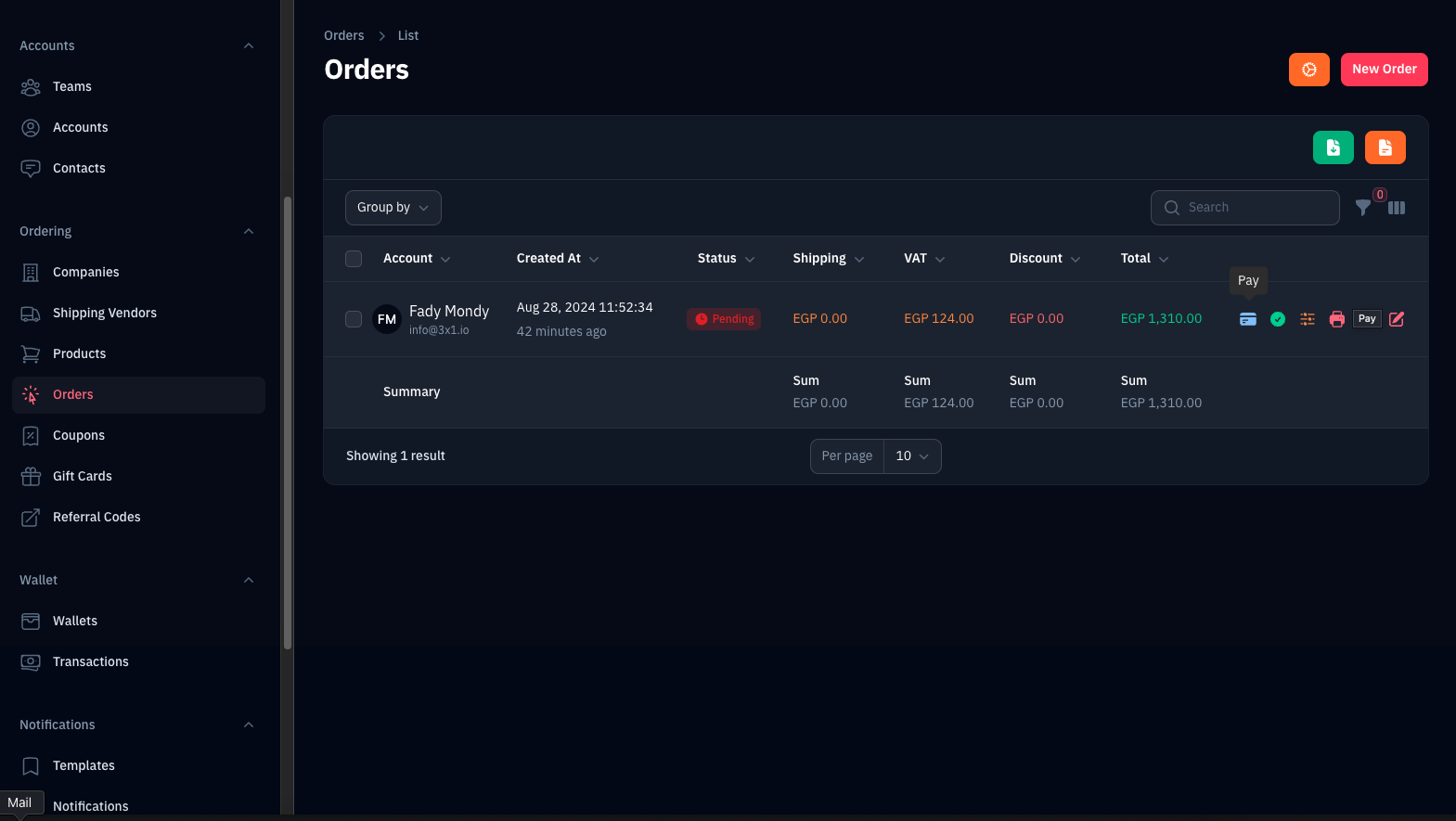Click the Mail tooltip label at bottom left
The image size is (1456, 821).
pyautogui.click(x=21, y=802)
